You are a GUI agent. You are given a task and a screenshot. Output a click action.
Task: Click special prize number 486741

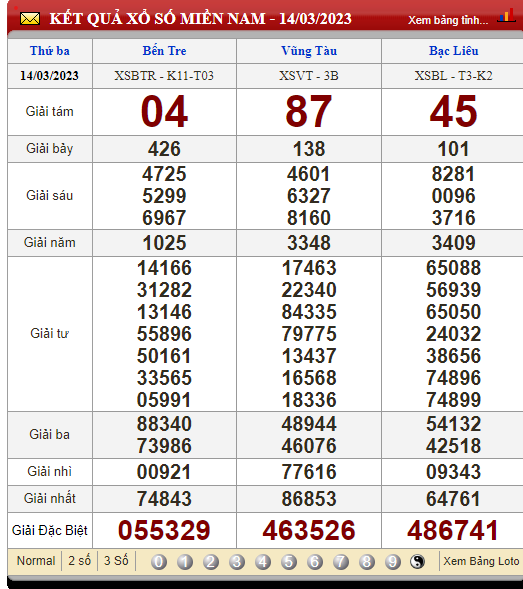click(453, 530)
